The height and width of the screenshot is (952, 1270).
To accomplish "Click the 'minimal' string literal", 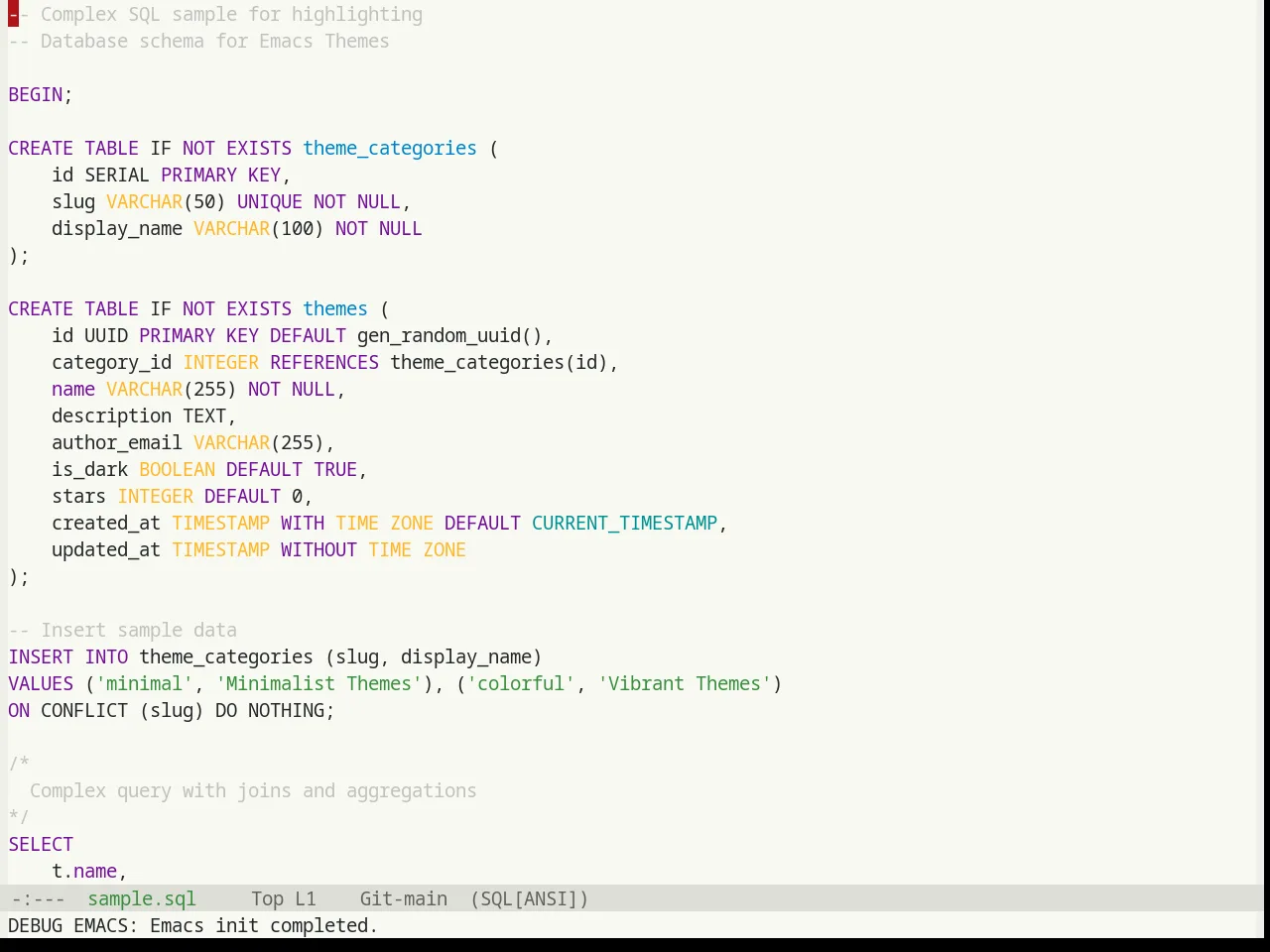I will [x=145, y=683].
